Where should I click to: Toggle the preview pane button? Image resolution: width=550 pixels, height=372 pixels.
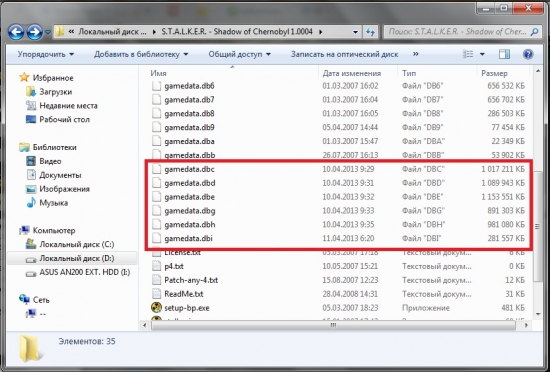pyautogui.click(x=504, y=54)
